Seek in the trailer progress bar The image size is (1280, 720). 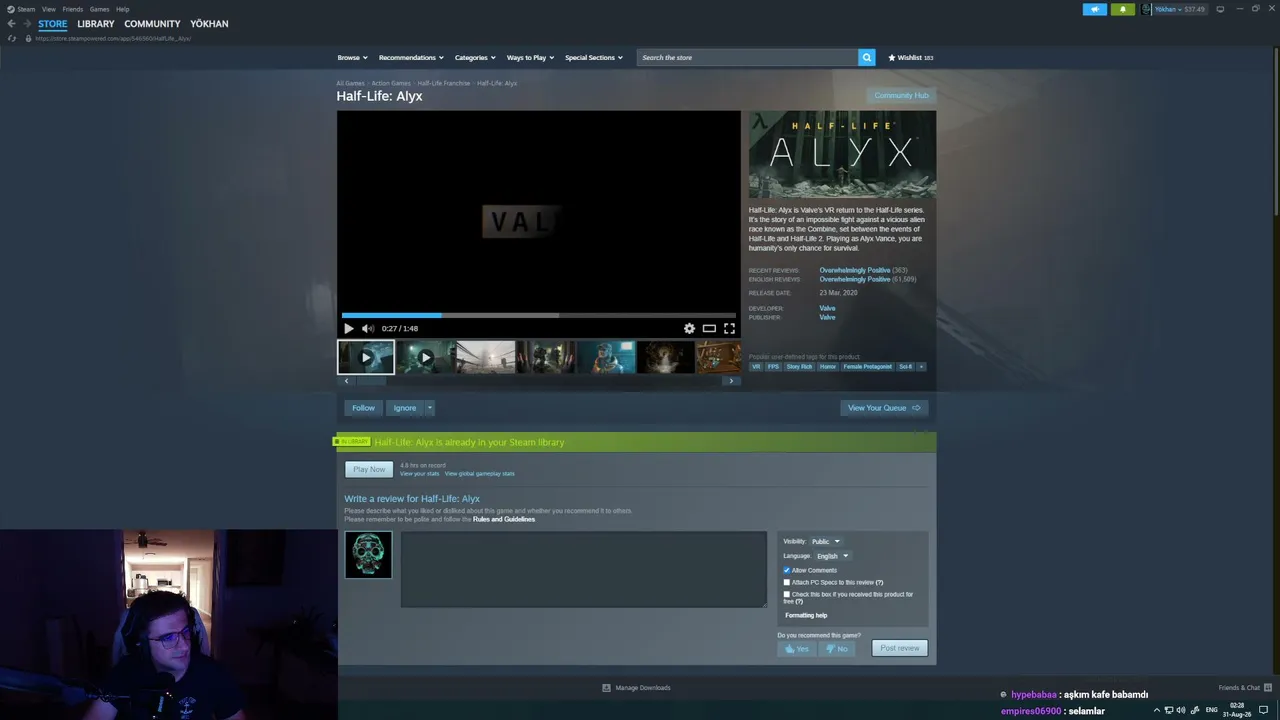(x=538, y=315)
